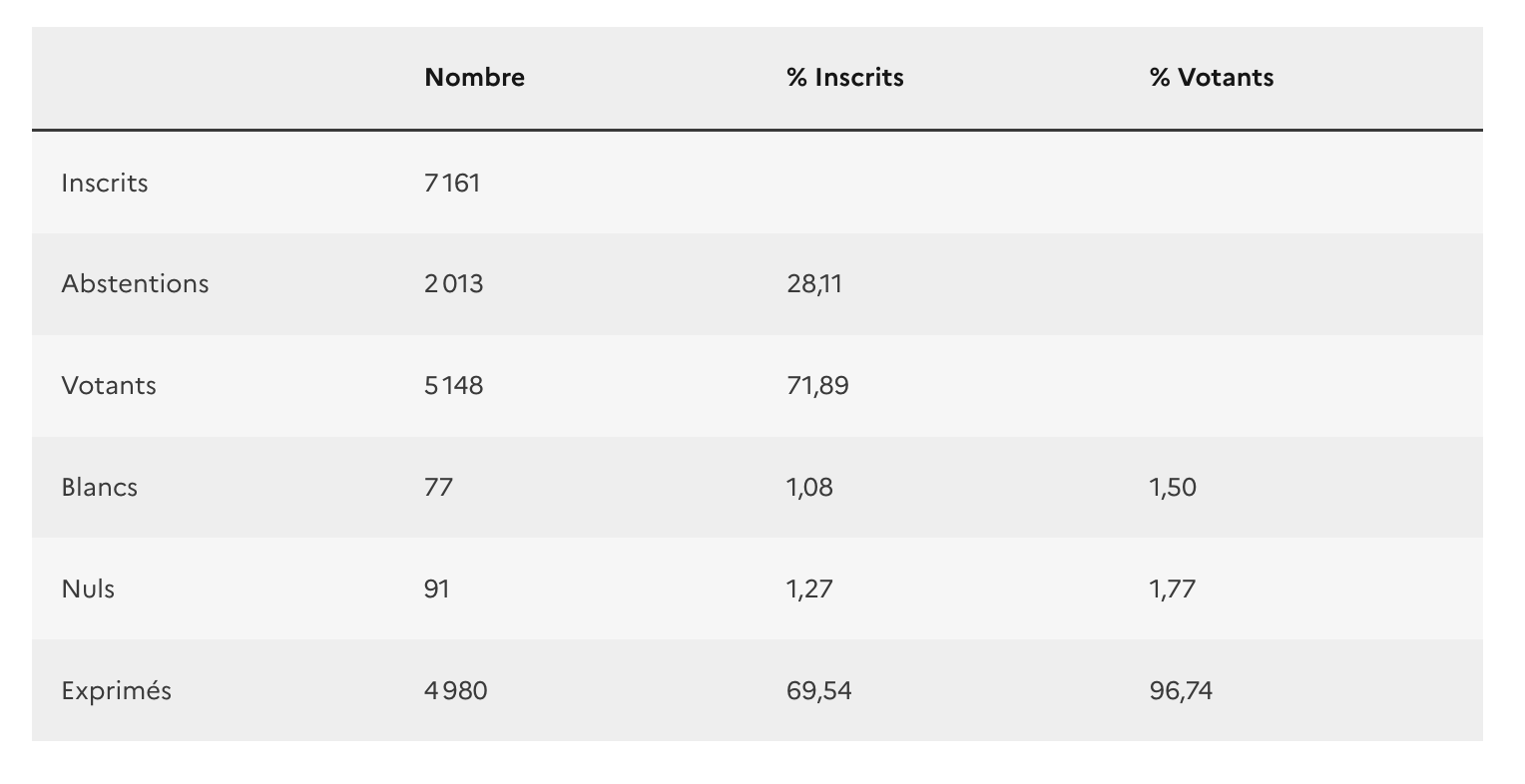The width and height of the screenshot is (1525, 784).
Task: Select the Blancs row label
Action: (100, 488)
